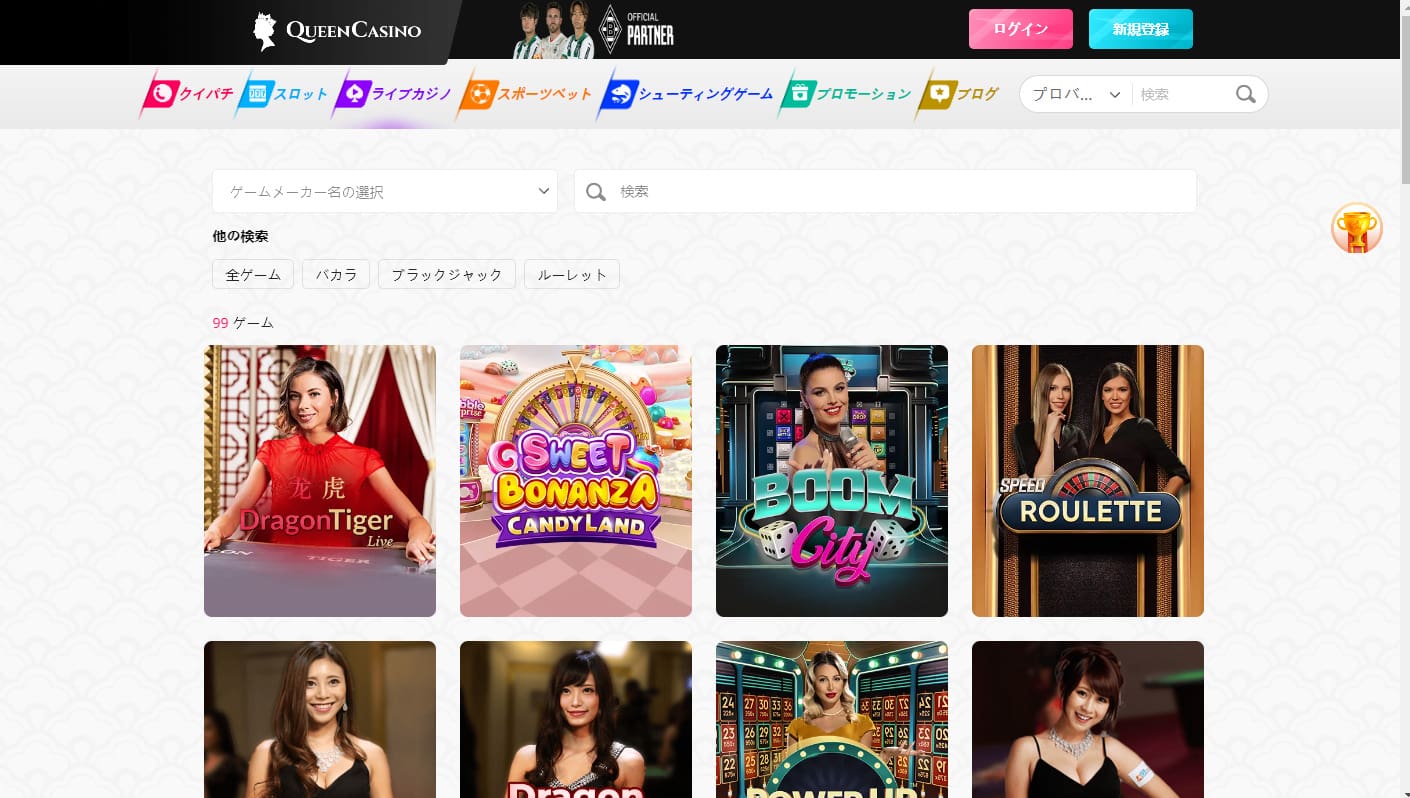This screenshot has width=1410, height=798.
Task: Click the blue スロット slot icon
Action: [x=255, y=94]
